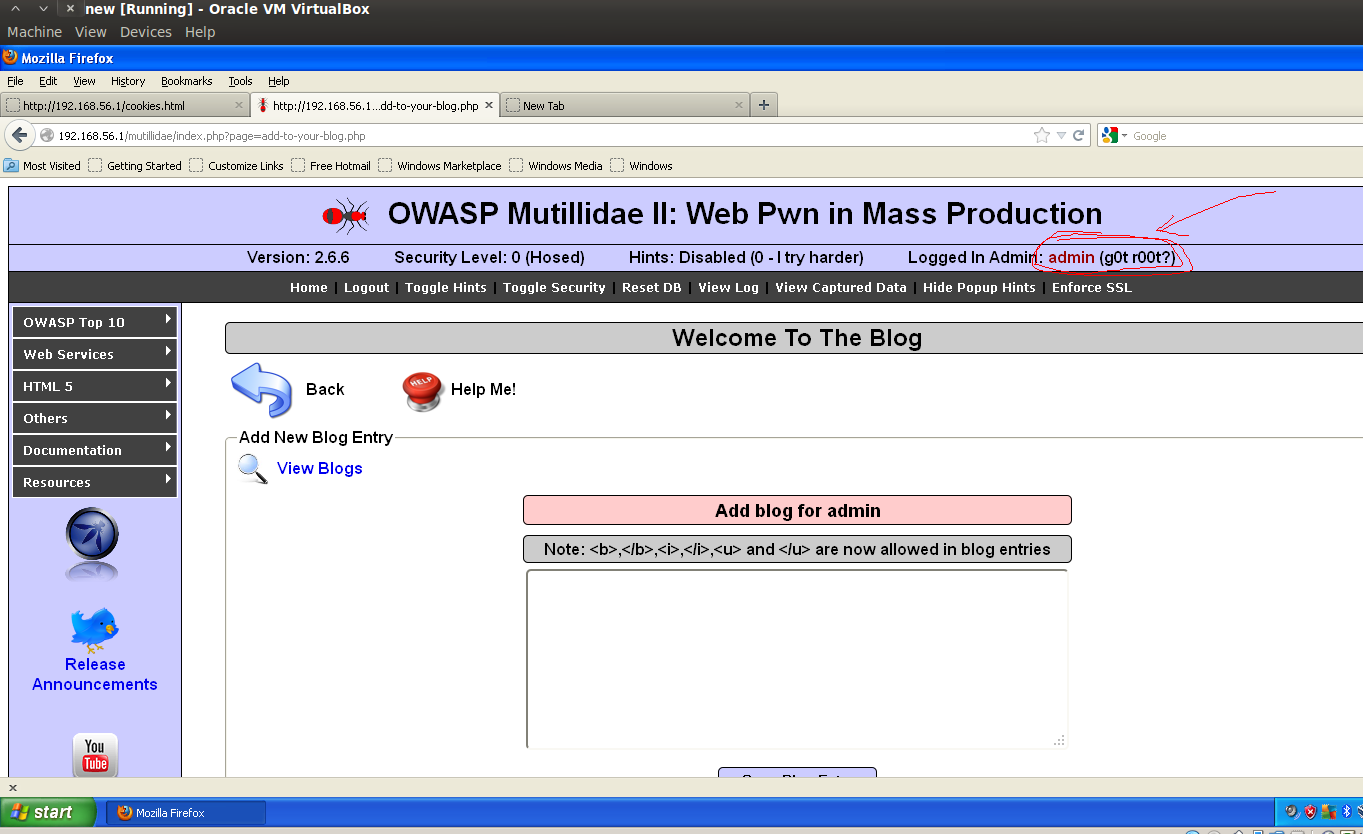Click the YouTube icon in sidebar
The height and width of the screenshot is (834, 1363).
tap(95, 755)
